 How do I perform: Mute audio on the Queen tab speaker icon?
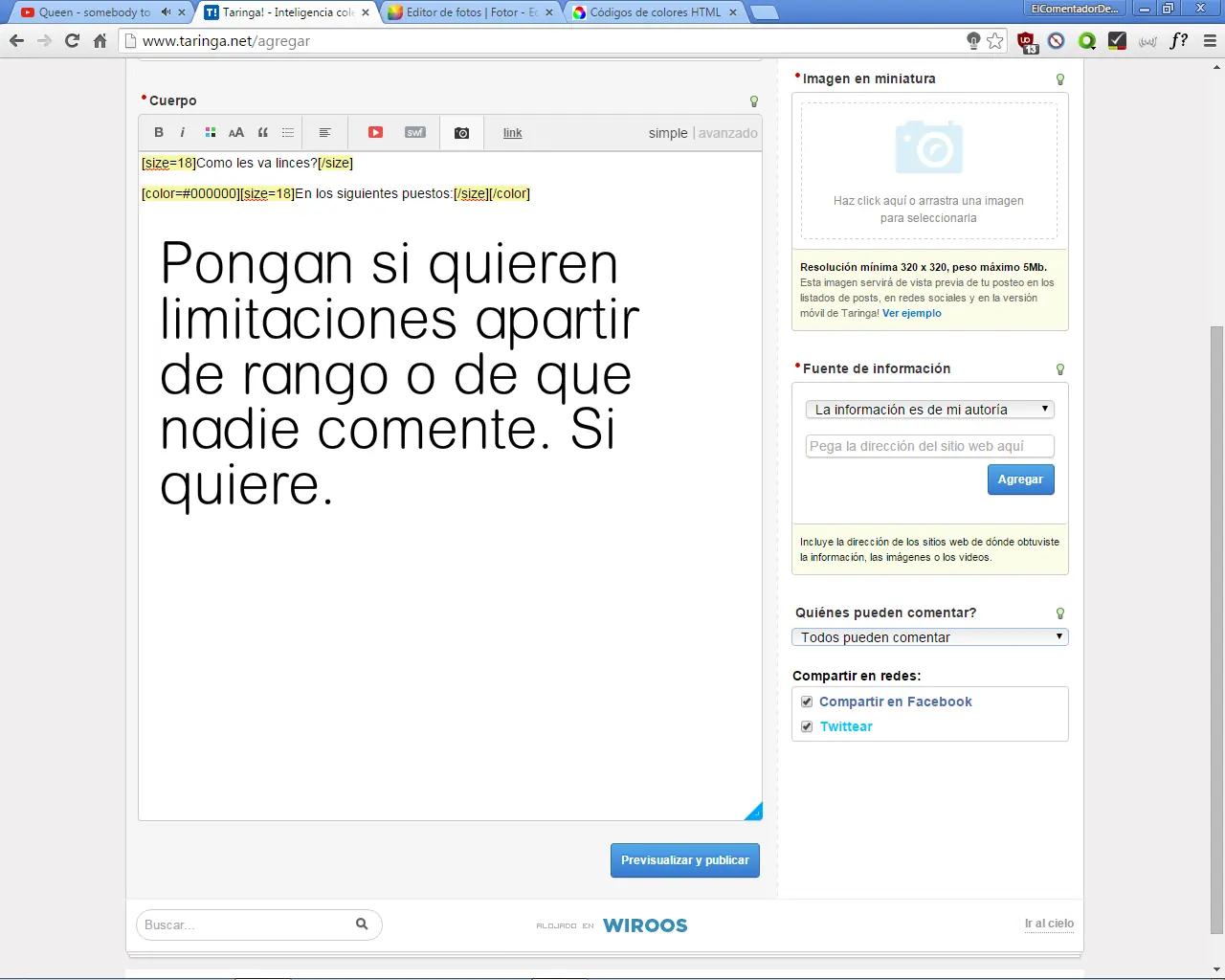[x=166, y=12]
